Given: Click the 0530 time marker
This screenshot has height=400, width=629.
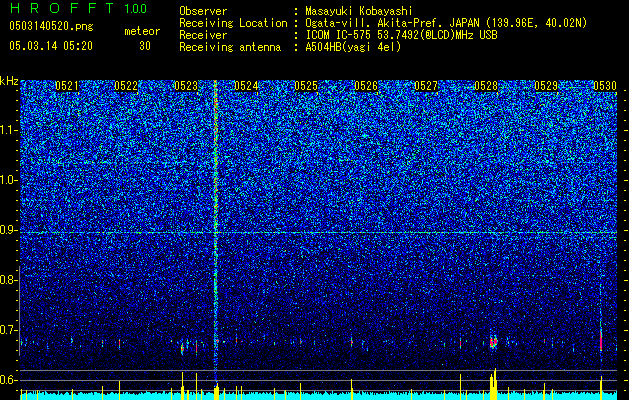Looking at the screenshot, I should pos(605,86).
